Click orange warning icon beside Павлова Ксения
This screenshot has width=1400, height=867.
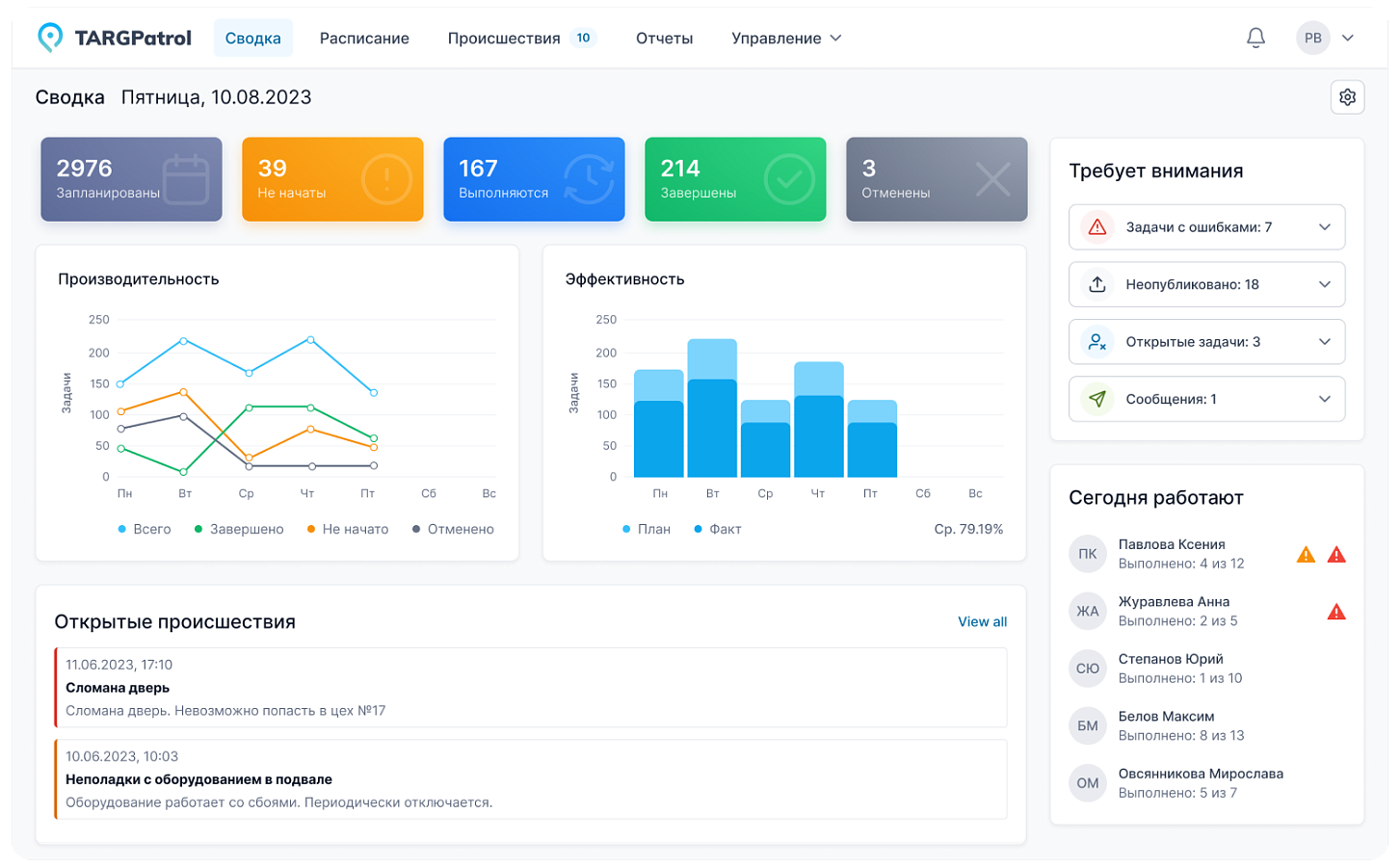coord(1306,555)
